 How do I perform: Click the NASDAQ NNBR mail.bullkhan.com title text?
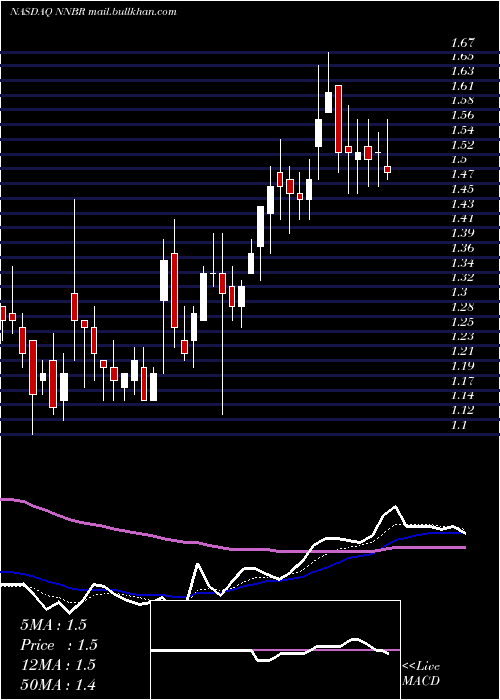click(93, 12)
